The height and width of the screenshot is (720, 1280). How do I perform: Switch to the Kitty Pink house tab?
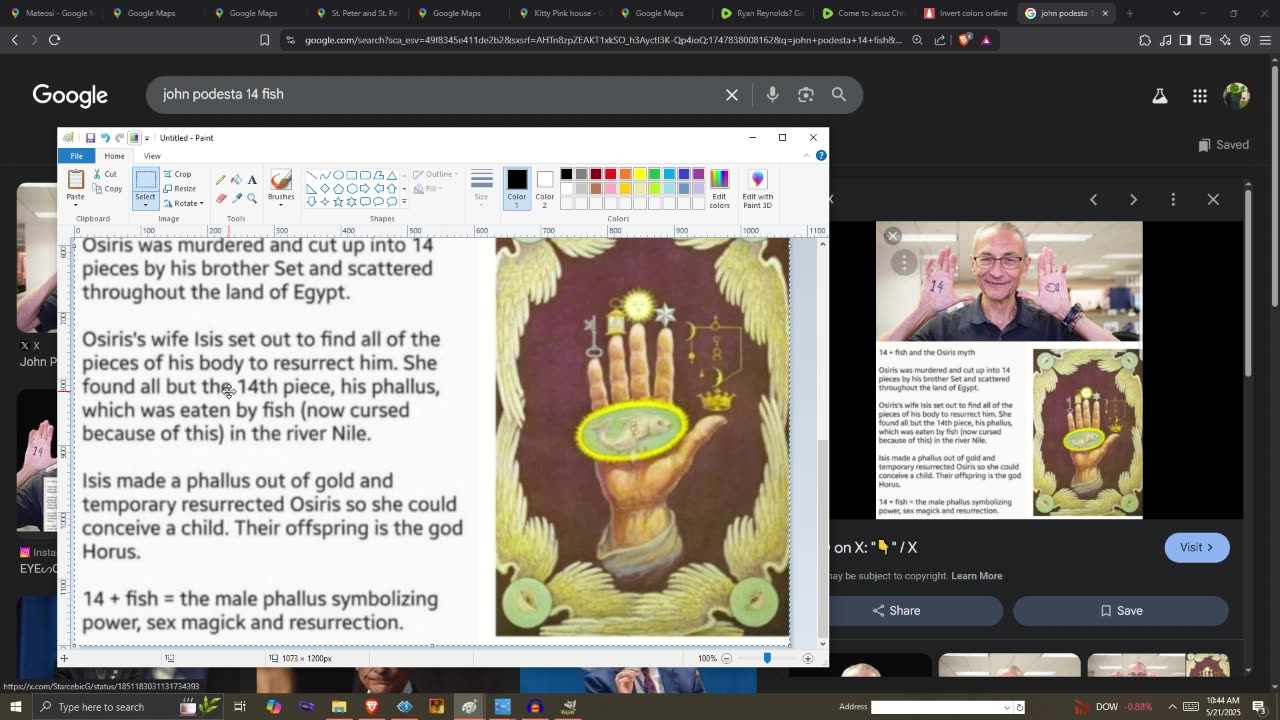(x=560, y=13)
